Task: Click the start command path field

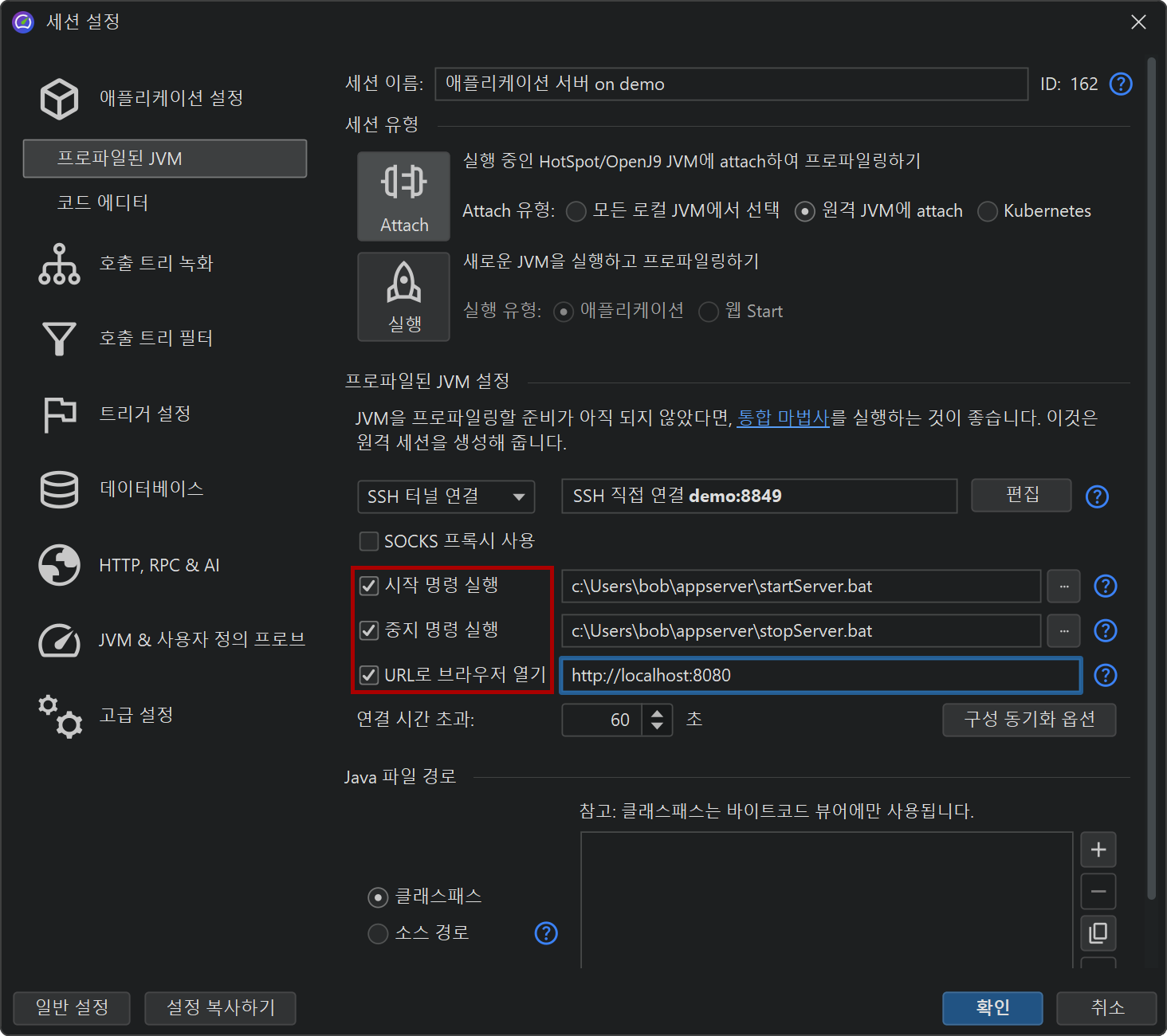Action: (801, 586)
